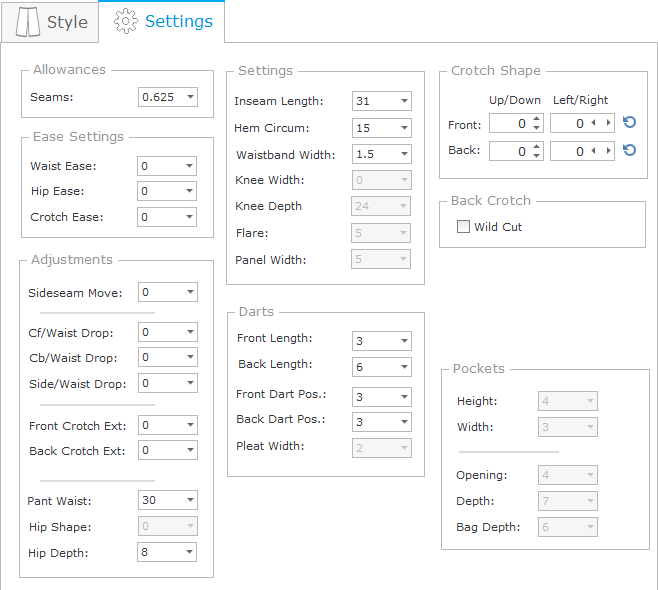
Task: Click the gear icon on Settings tab
Action: [x=125, y=22]
